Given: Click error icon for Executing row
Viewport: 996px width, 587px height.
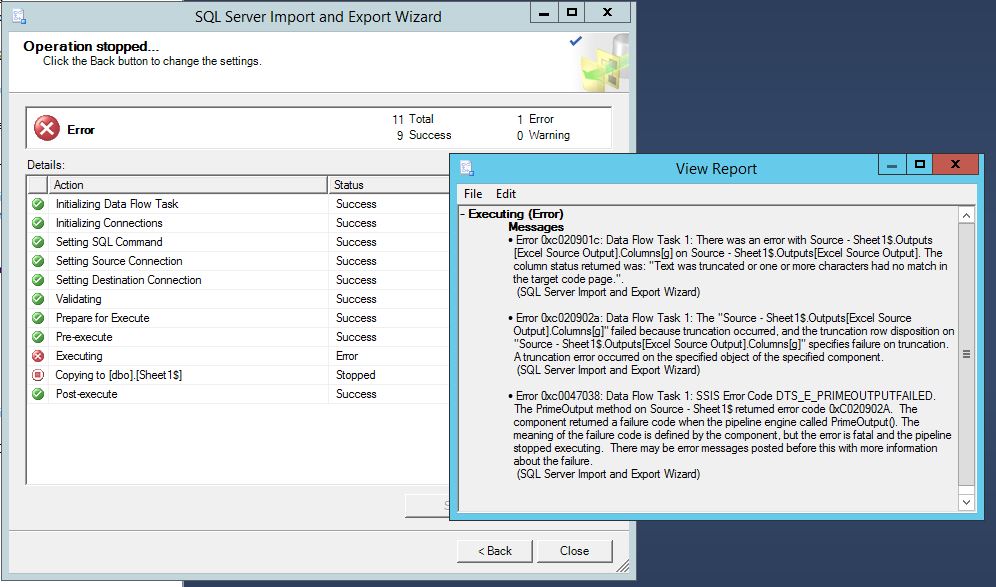Looking at the screenshot, I should click(x=38, y=356).
